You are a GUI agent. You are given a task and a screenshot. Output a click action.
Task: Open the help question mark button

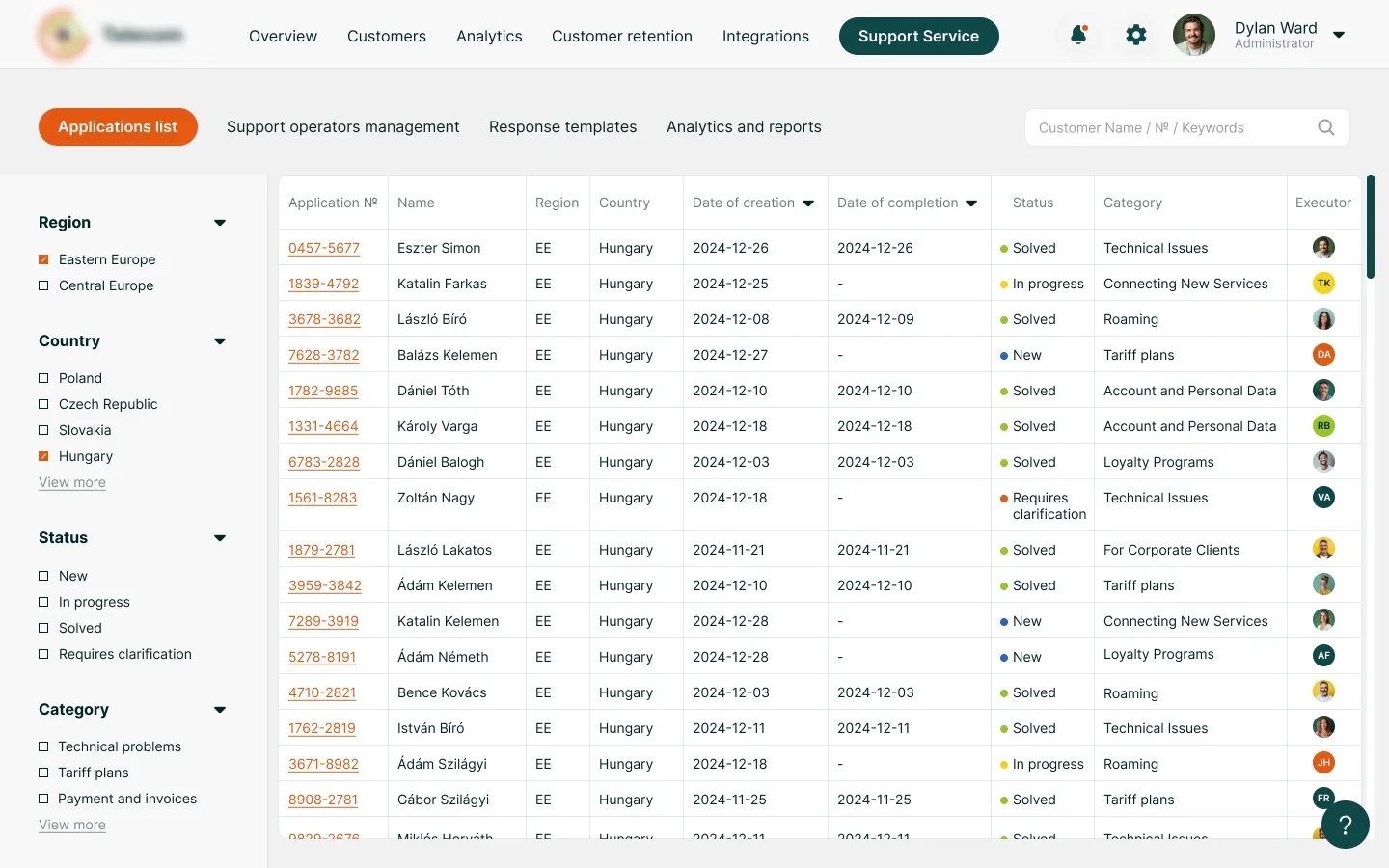pos(1345,825)
